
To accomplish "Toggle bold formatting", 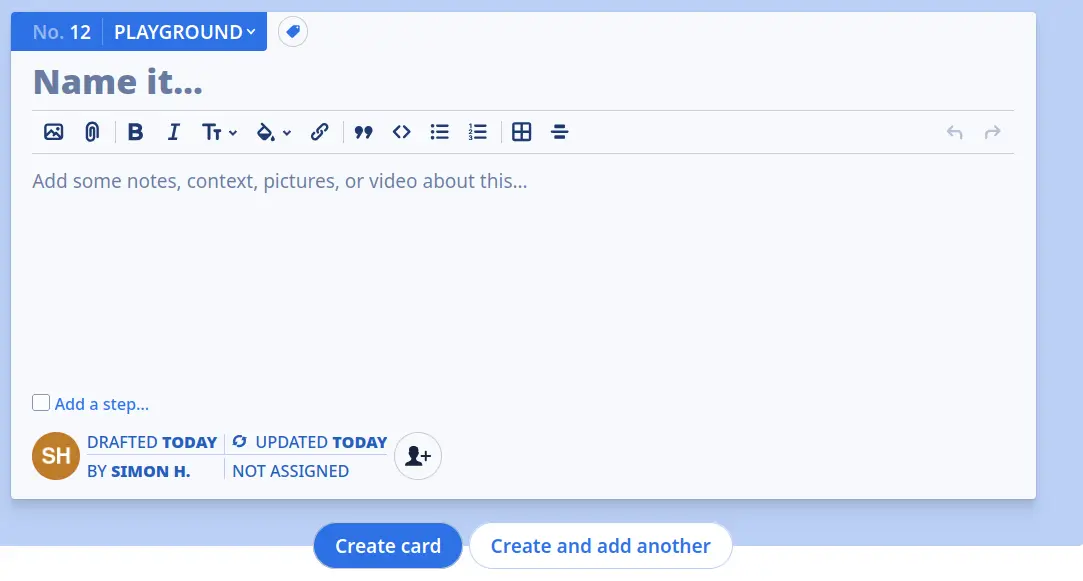I will (x=135, y=131).
